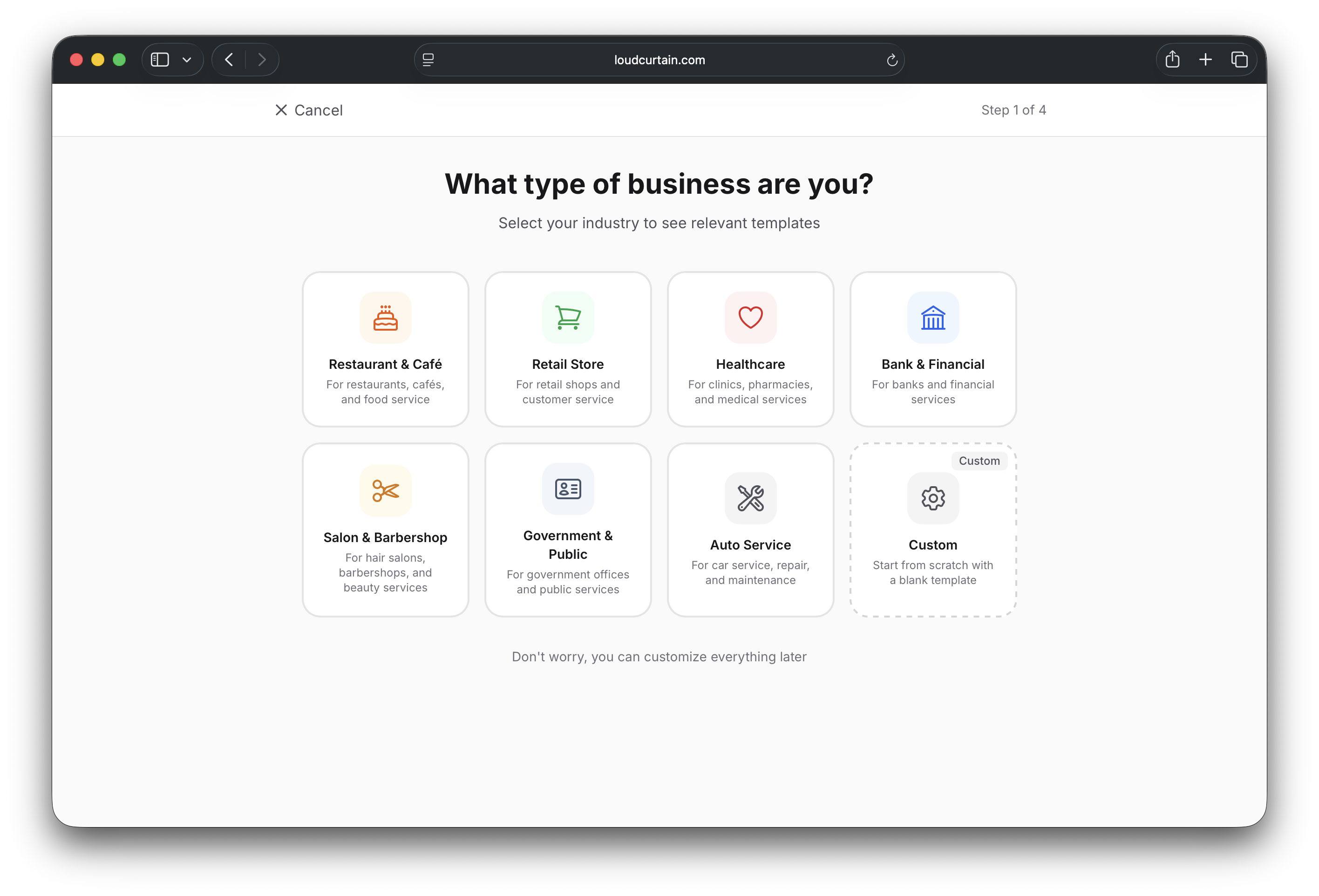Cancel the setup wizard

pos(309,110)
